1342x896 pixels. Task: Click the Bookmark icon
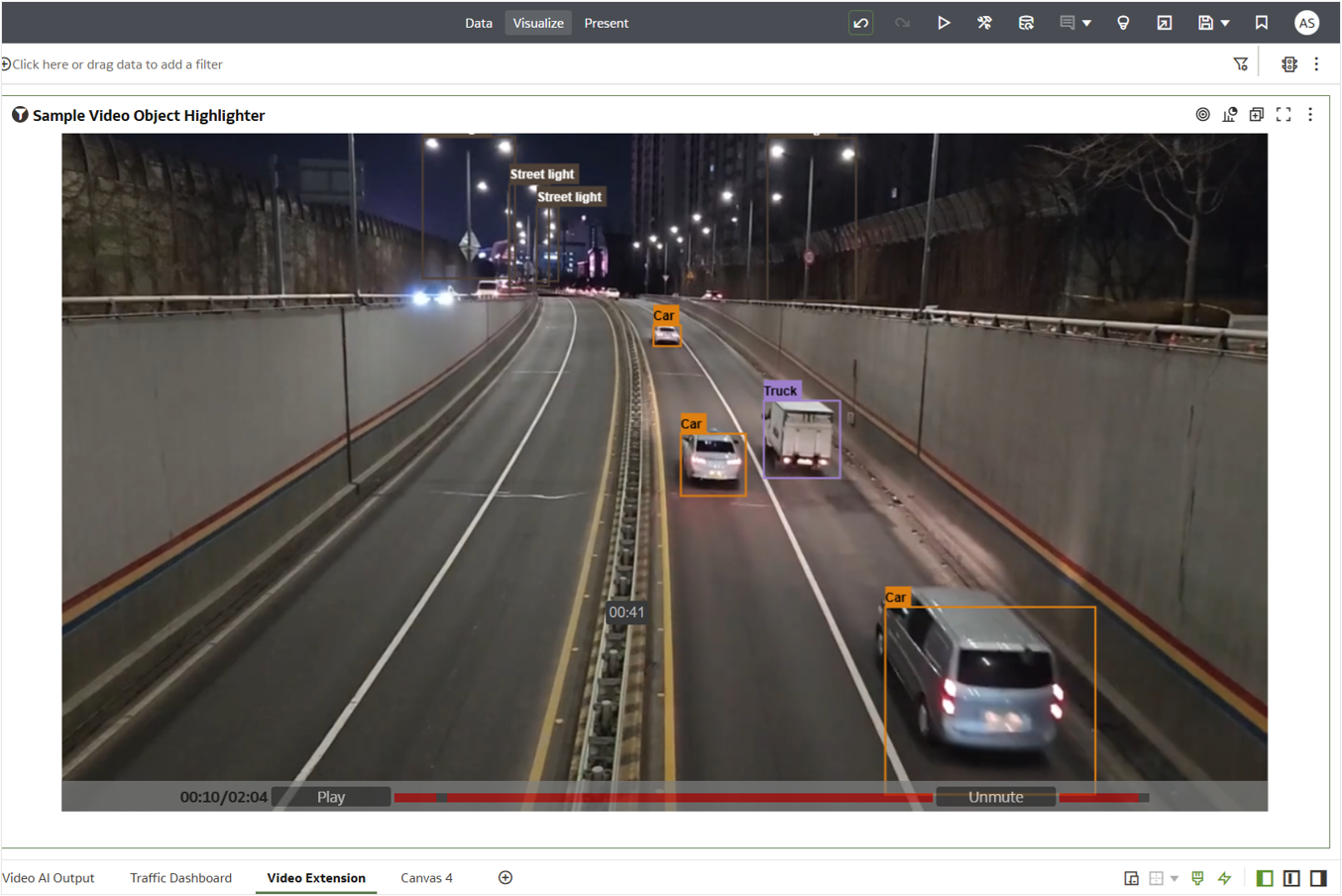tap(1261, 22)
